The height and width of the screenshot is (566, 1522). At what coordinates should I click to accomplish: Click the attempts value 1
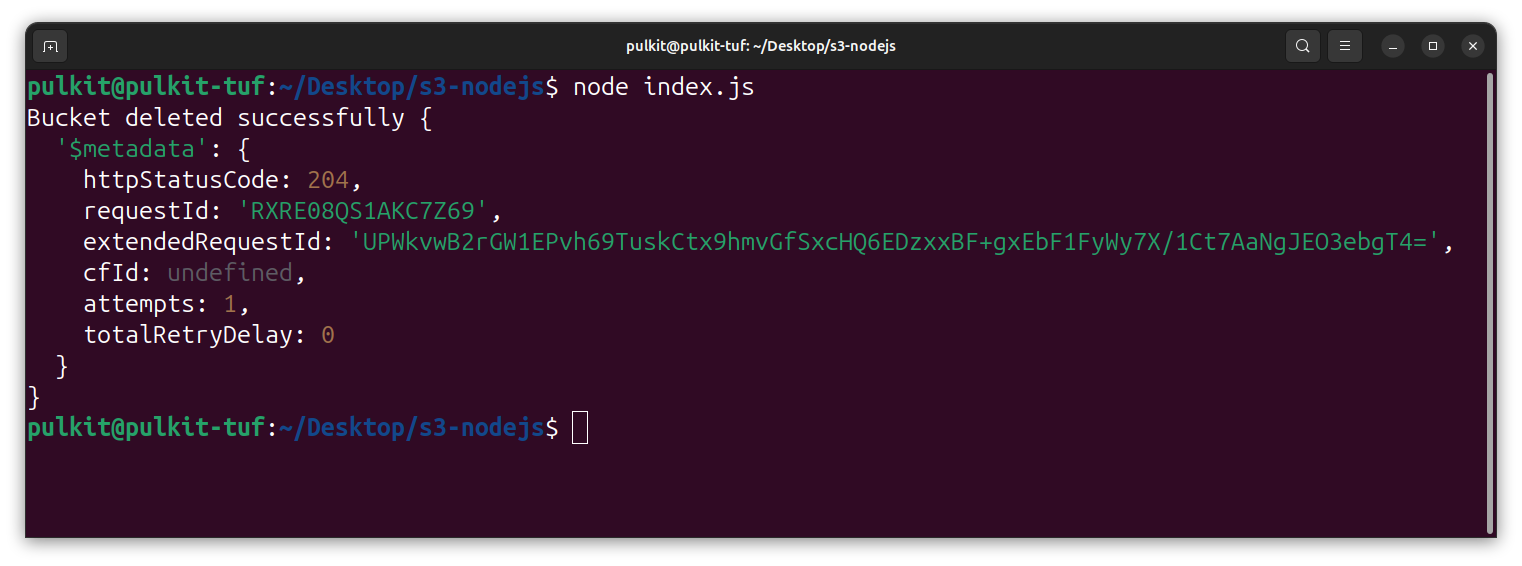pos(229,304)
